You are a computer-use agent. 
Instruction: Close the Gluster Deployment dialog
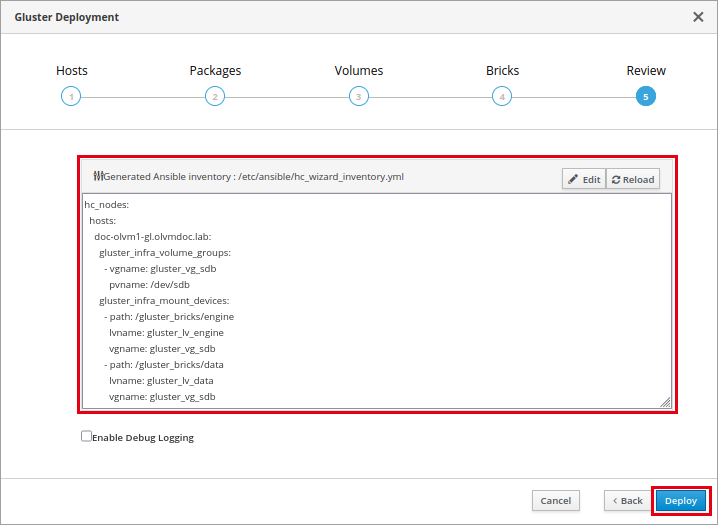point(698,17)
